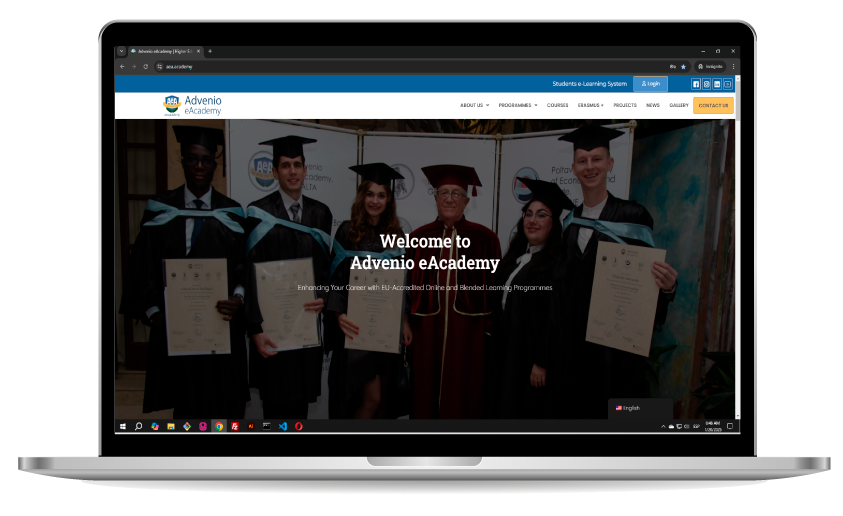Open Adobe Illustrator from the taskbar
This screenshot has width=843, height=516.
pyautogui.click(x=251, y=426)
